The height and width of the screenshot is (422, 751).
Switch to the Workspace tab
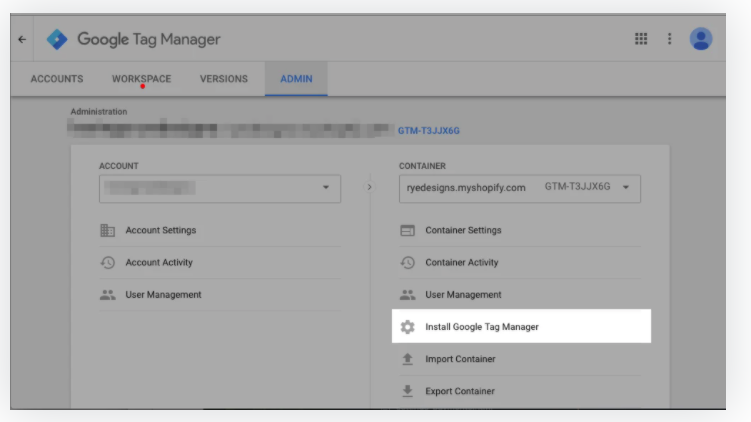(141, 79)
